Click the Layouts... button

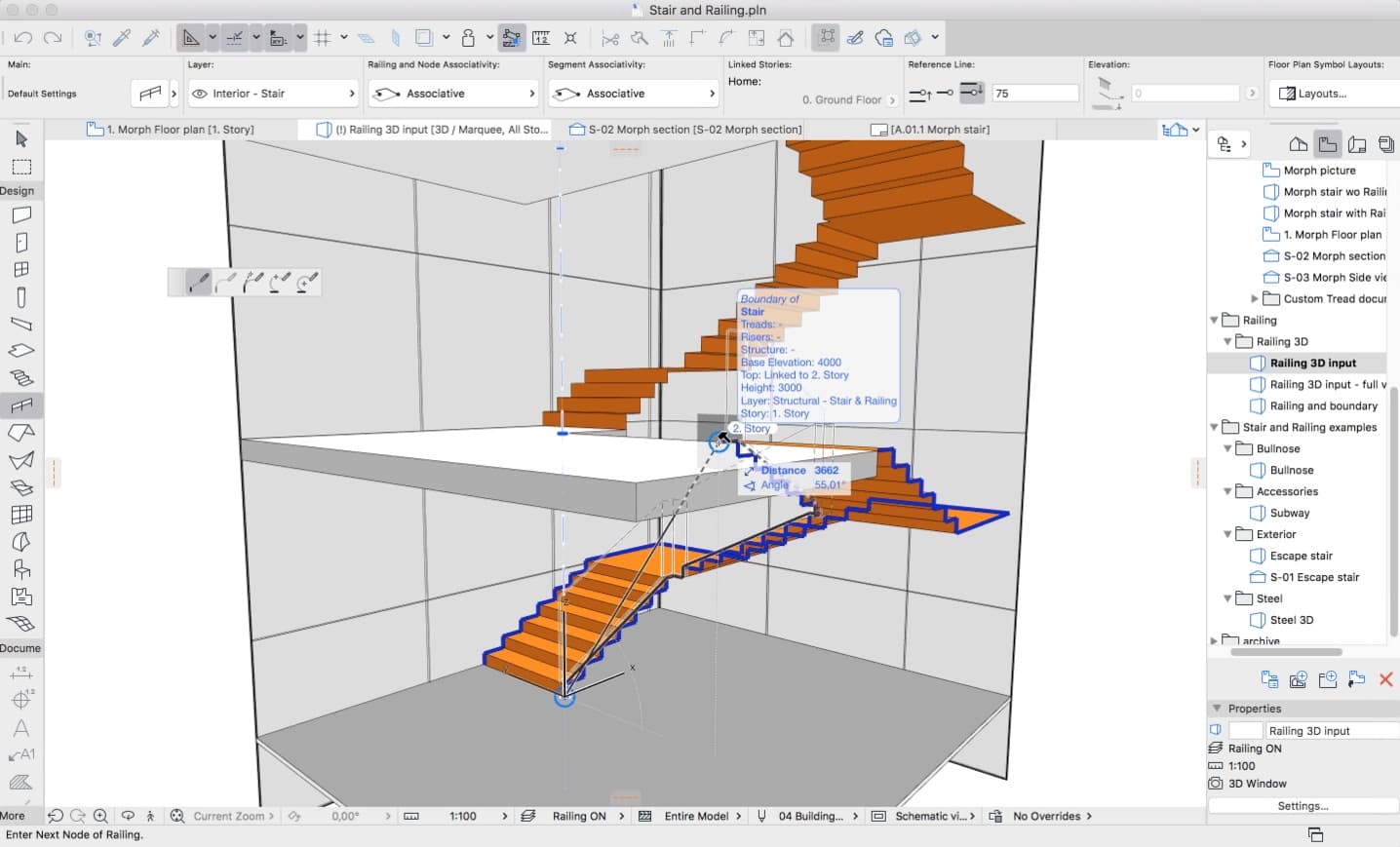[1334, 94]
